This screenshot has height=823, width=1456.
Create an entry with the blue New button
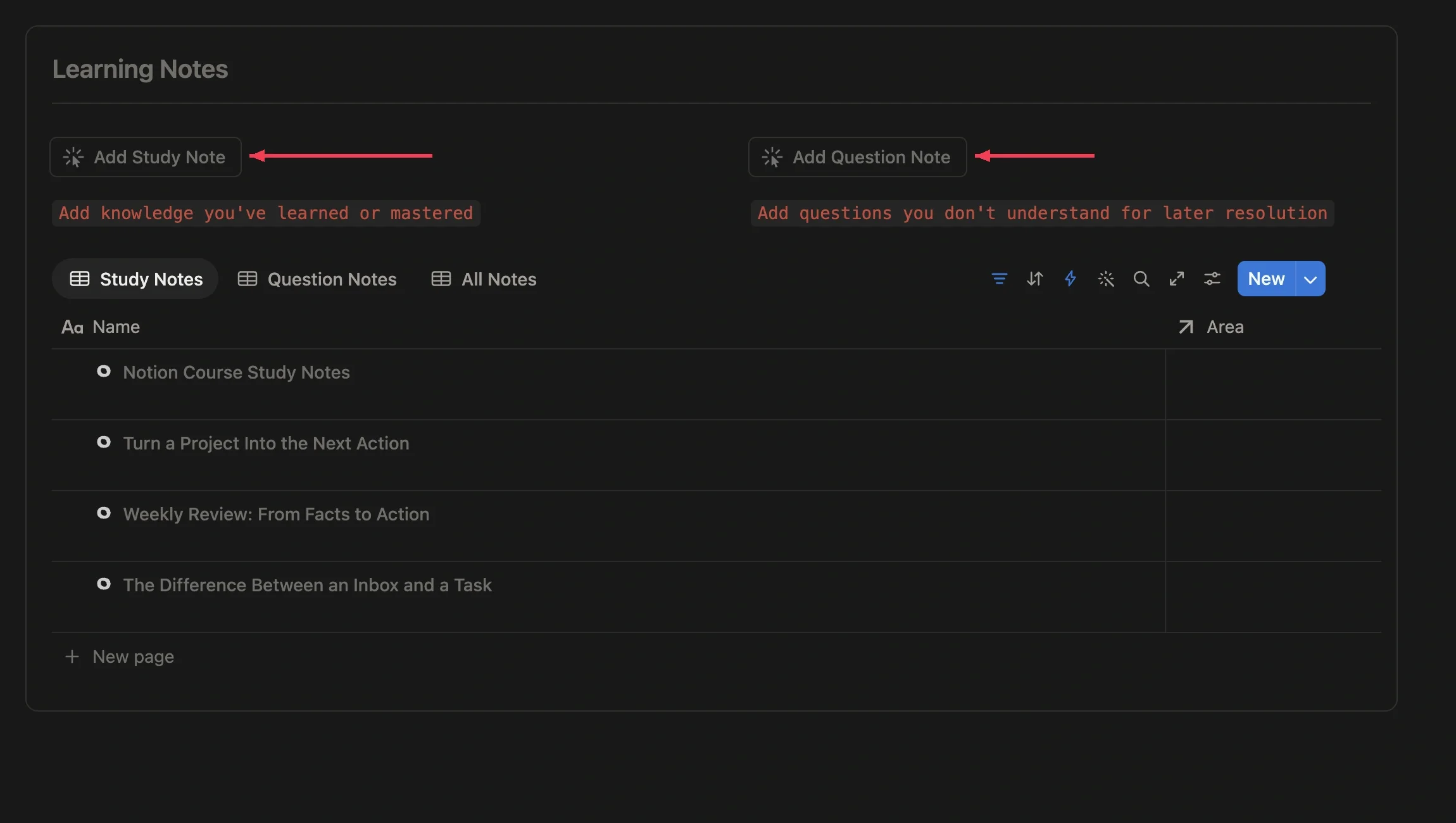1266,279
